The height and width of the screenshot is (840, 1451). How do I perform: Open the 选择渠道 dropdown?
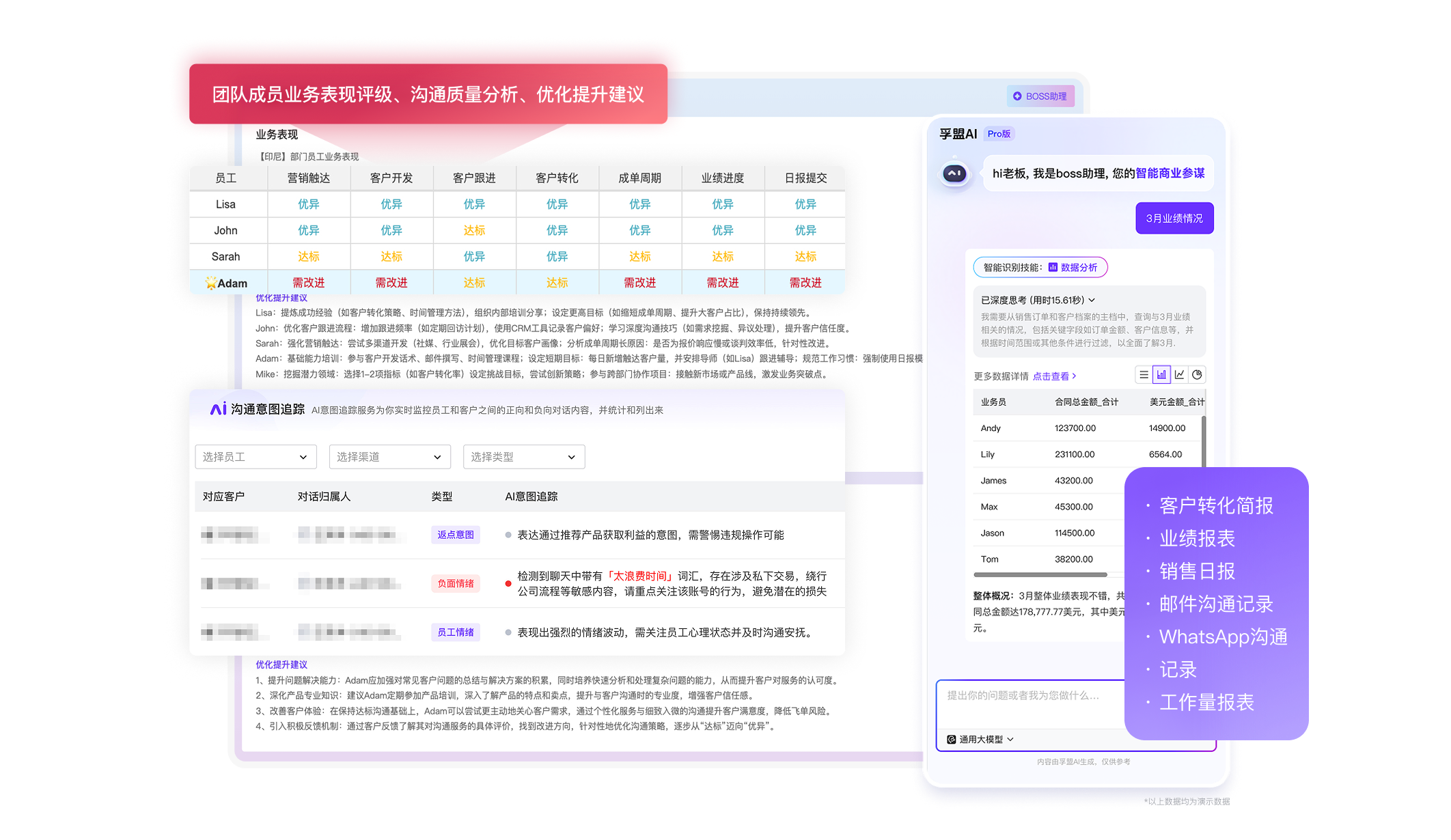point(389,457)
